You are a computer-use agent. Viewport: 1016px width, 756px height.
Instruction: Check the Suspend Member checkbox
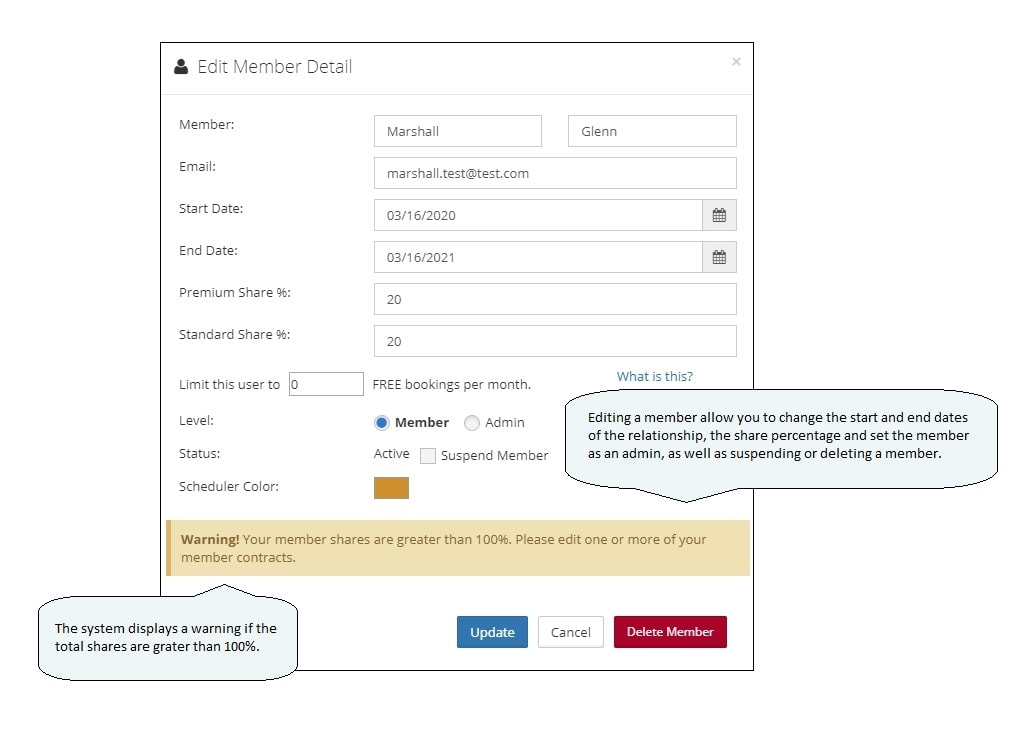coord(428,456)
